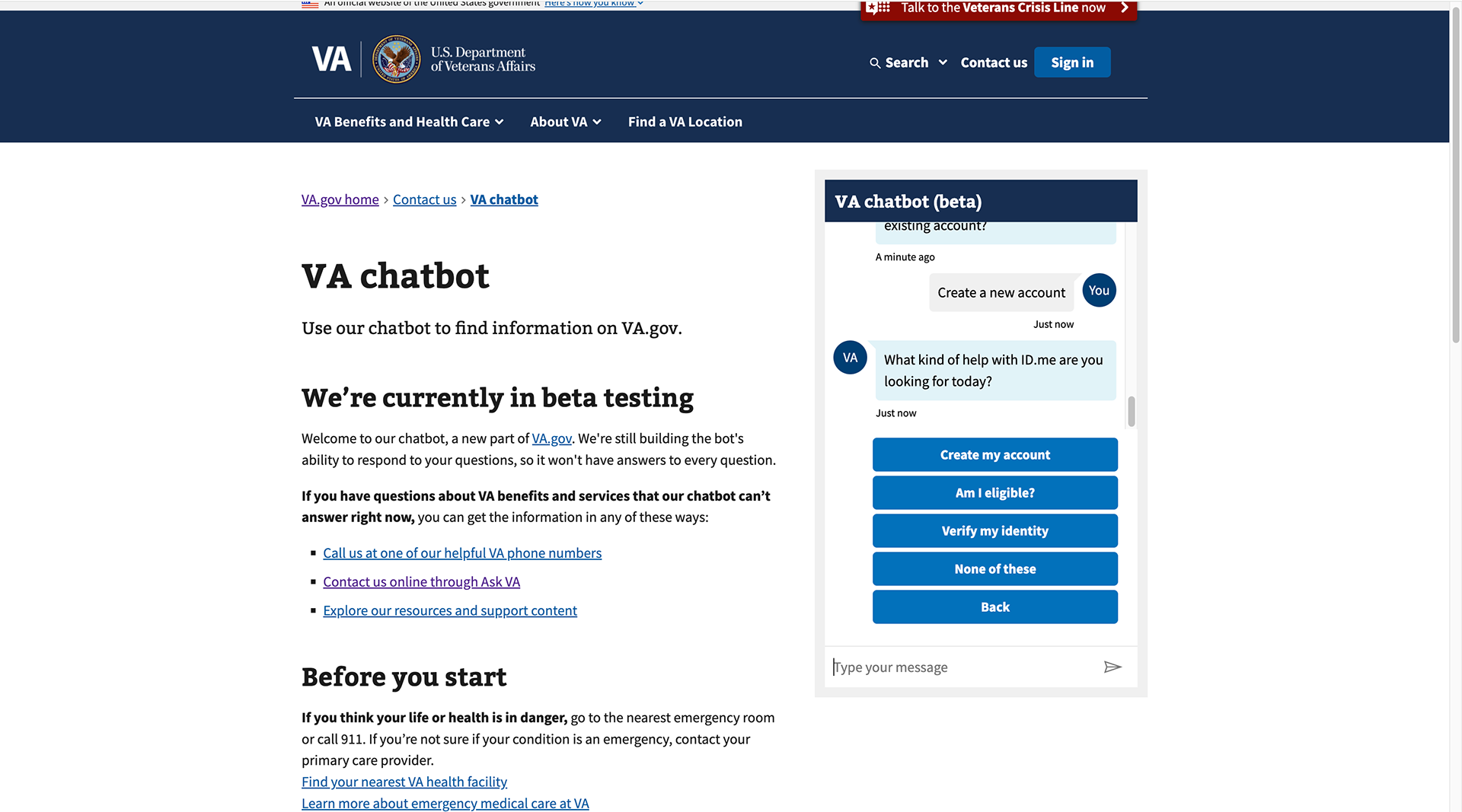Open the Veterans Crisis Line banner

click(x=998, y=9)
